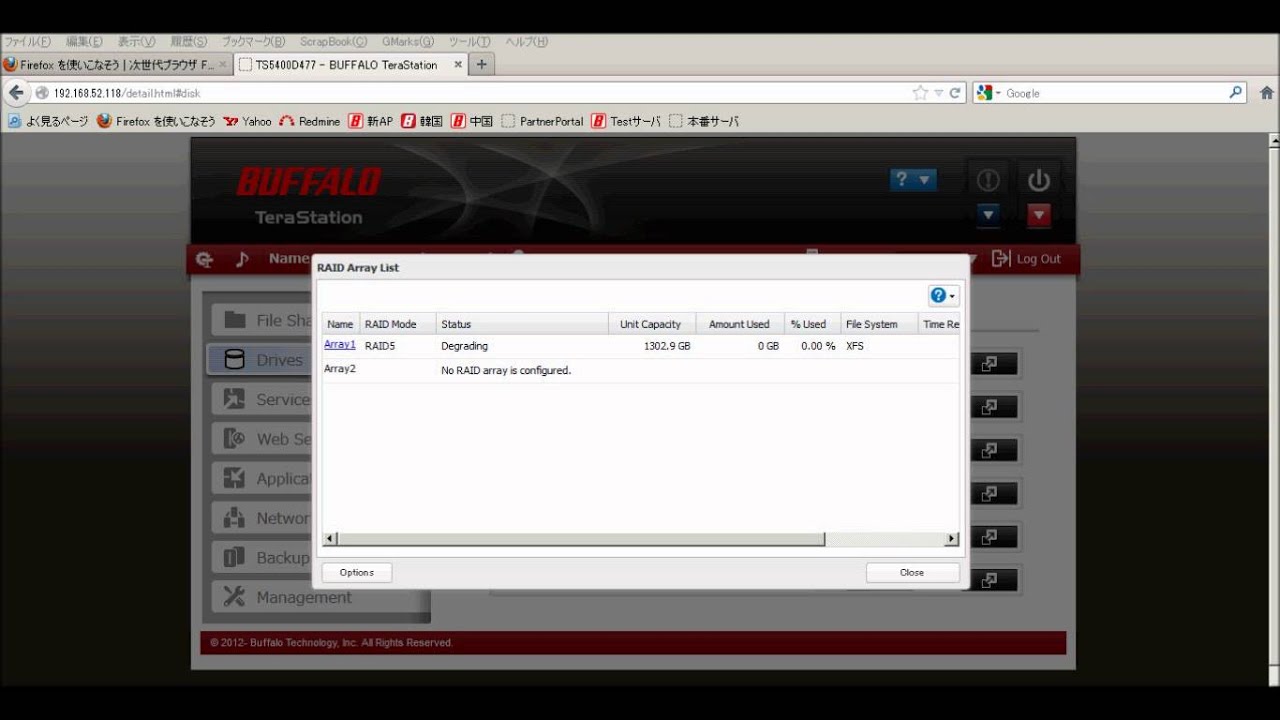
Task: Open the Testサーバ bookmark
Action: coord(626,121)
